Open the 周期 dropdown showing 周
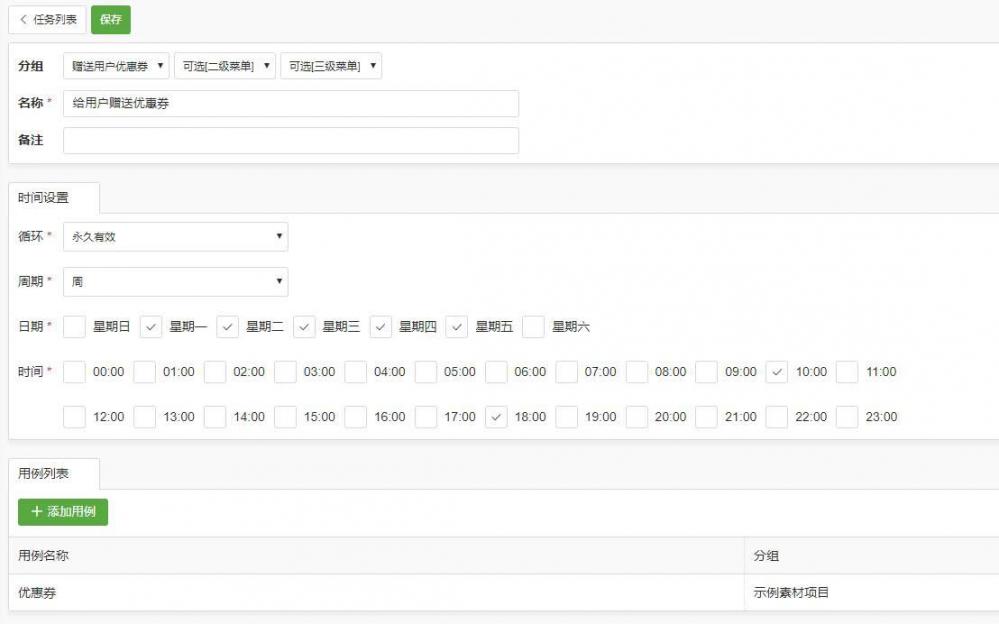 pos(175,282)
